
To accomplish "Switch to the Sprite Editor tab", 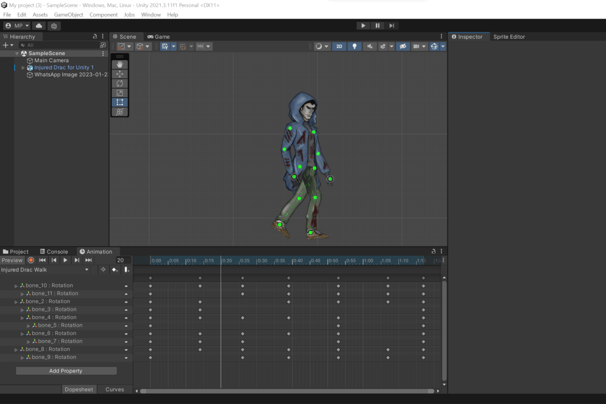I will tap(509, 37).
